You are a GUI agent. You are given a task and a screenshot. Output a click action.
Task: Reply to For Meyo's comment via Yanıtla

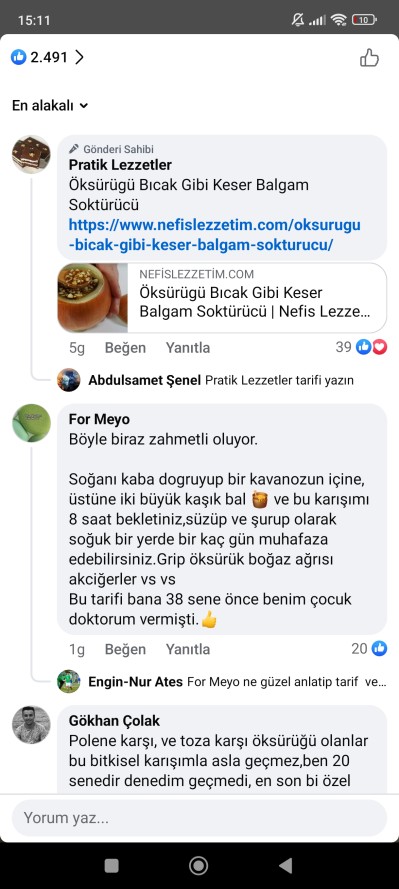tap(188, 649)
